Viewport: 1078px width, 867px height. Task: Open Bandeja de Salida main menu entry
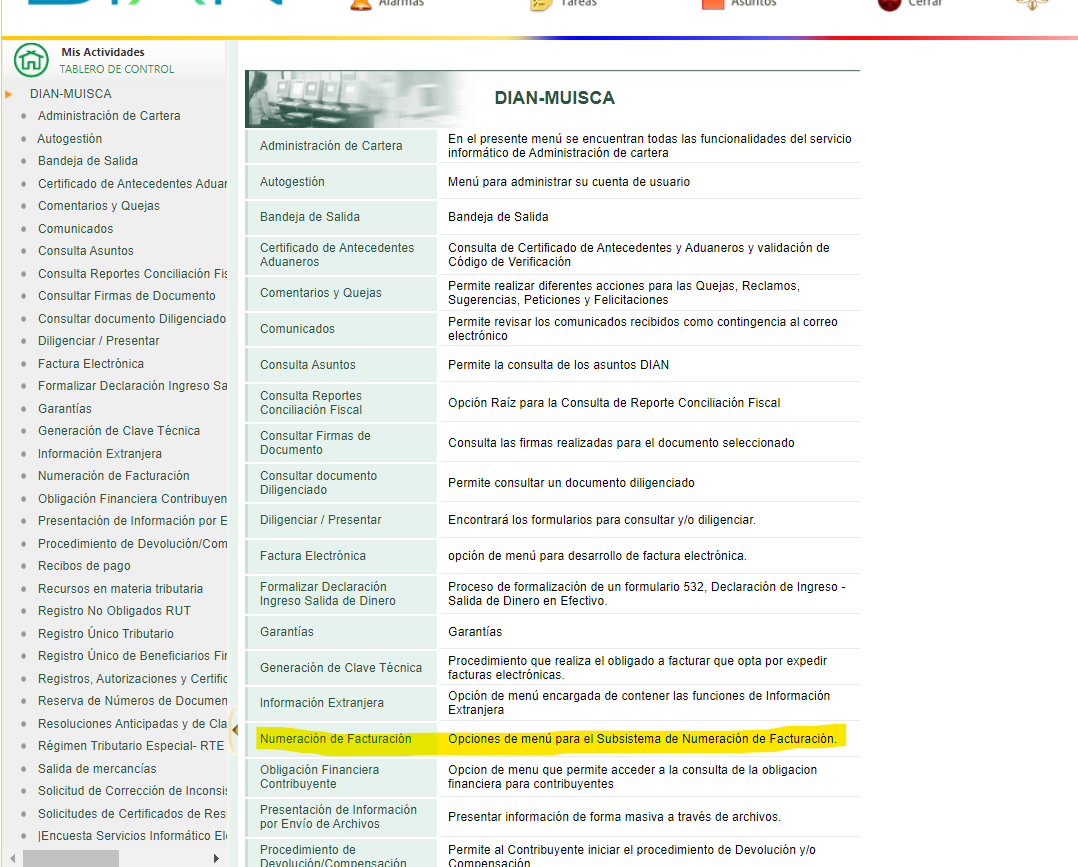click(309, 217)
